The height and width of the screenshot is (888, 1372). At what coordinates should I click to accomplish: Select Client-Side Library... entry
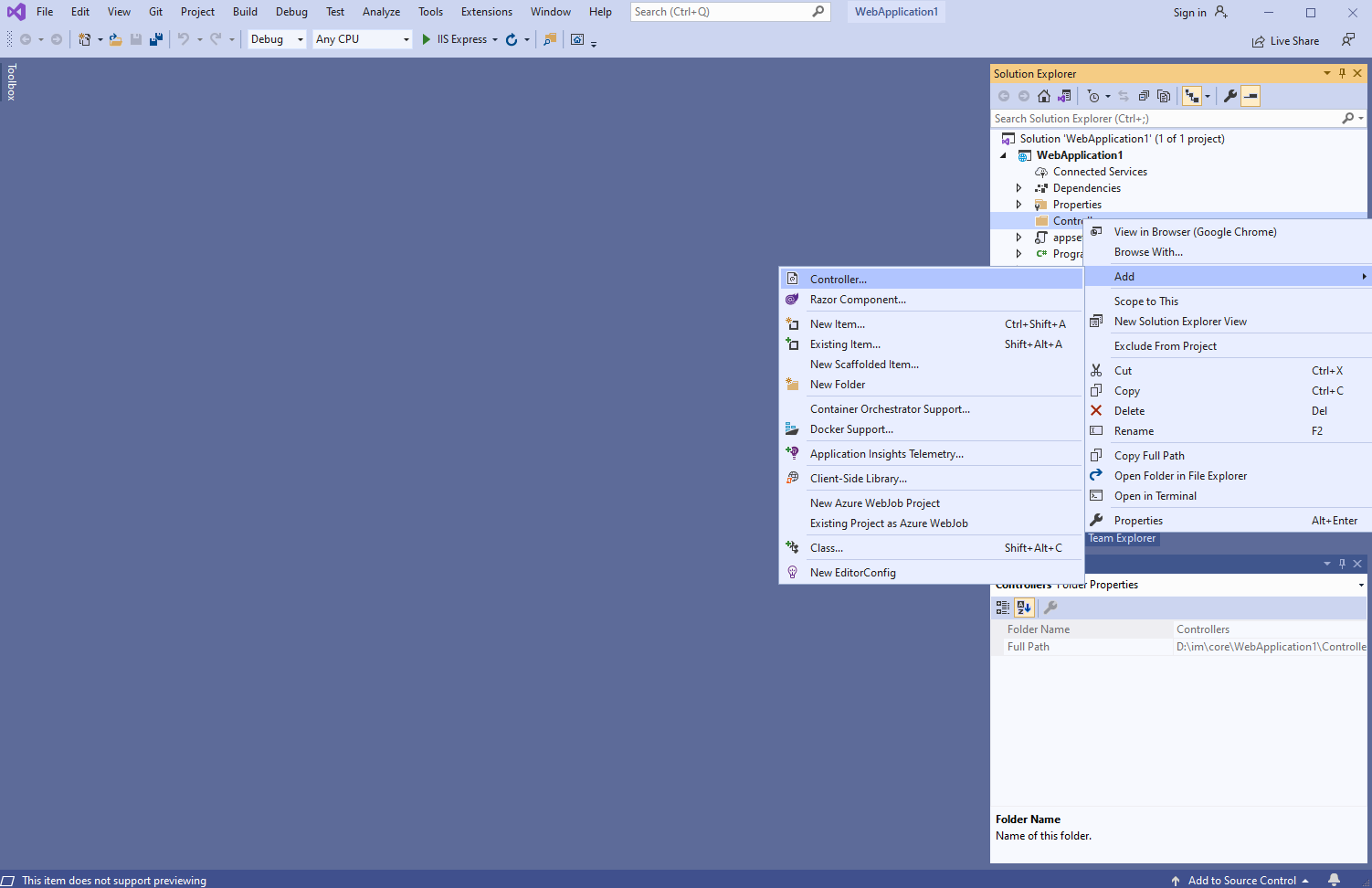[x=931, y=479]
